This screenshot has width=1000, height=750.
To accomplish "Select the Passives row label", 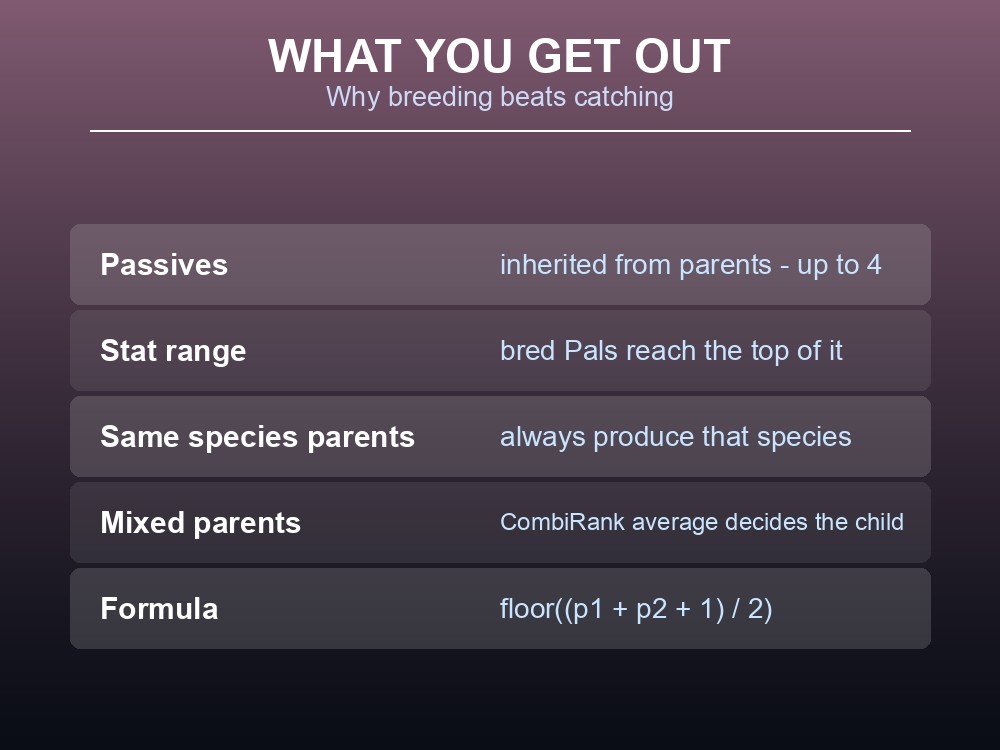I will coord(164,265).
